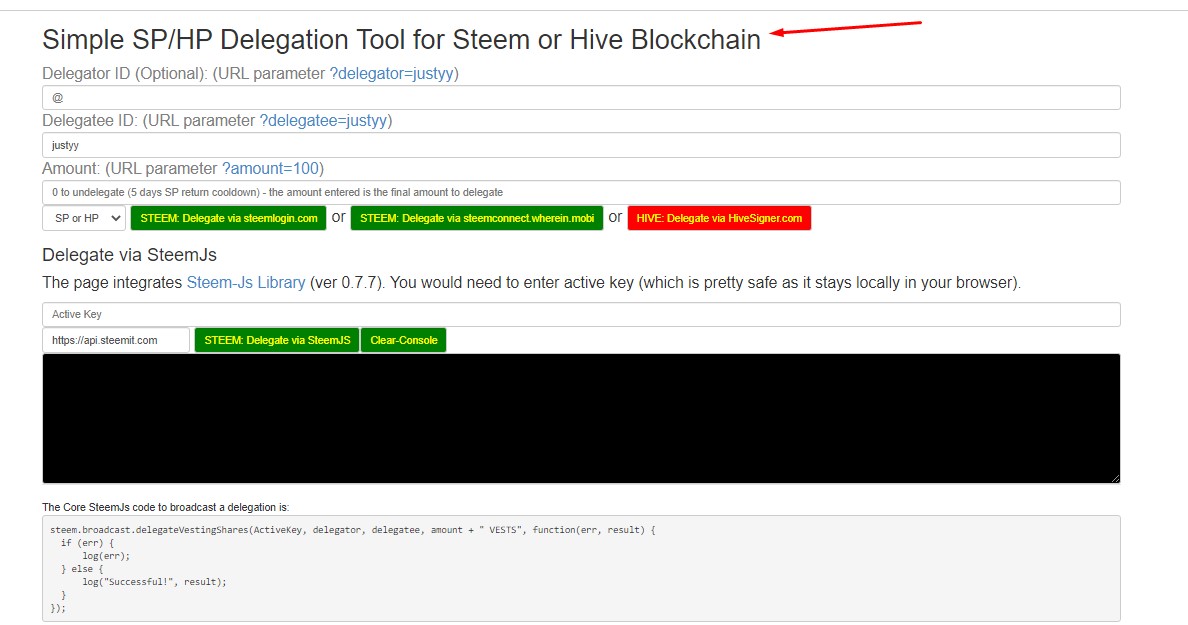Screen dimensions: 1188x625
Task: Click the Simple SP/HP Delegation Tool title
Action: (x=402, y=39)
